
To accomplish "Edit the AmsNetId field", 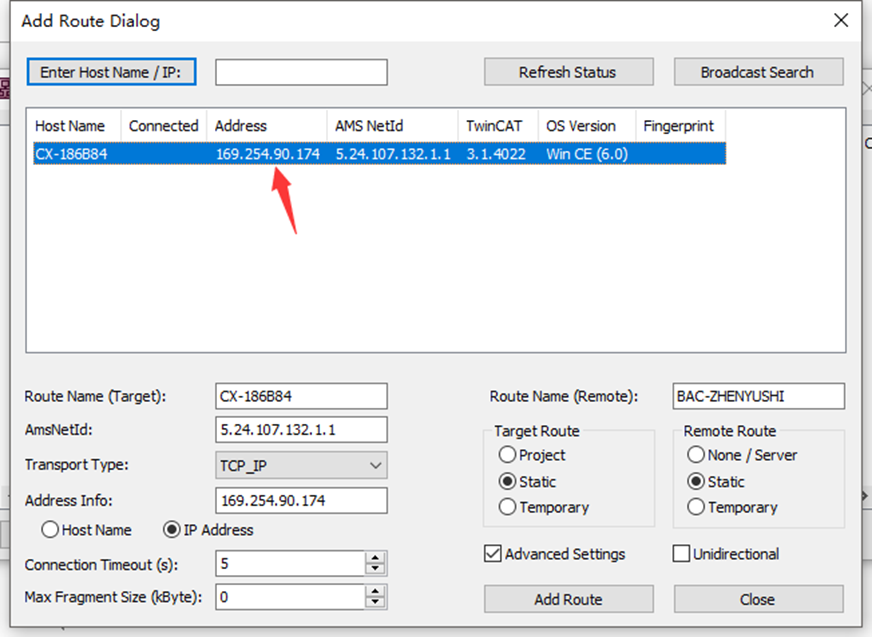I will 301,430.
